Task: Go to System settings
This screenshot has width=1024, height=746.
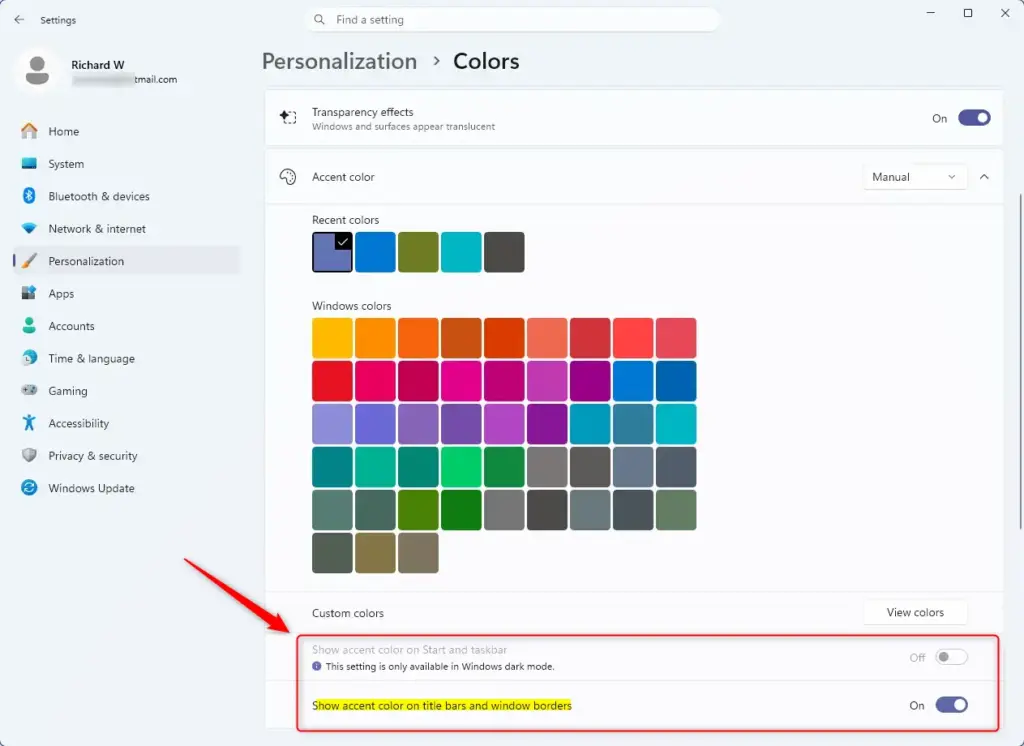Action: (x=127, y=164)
